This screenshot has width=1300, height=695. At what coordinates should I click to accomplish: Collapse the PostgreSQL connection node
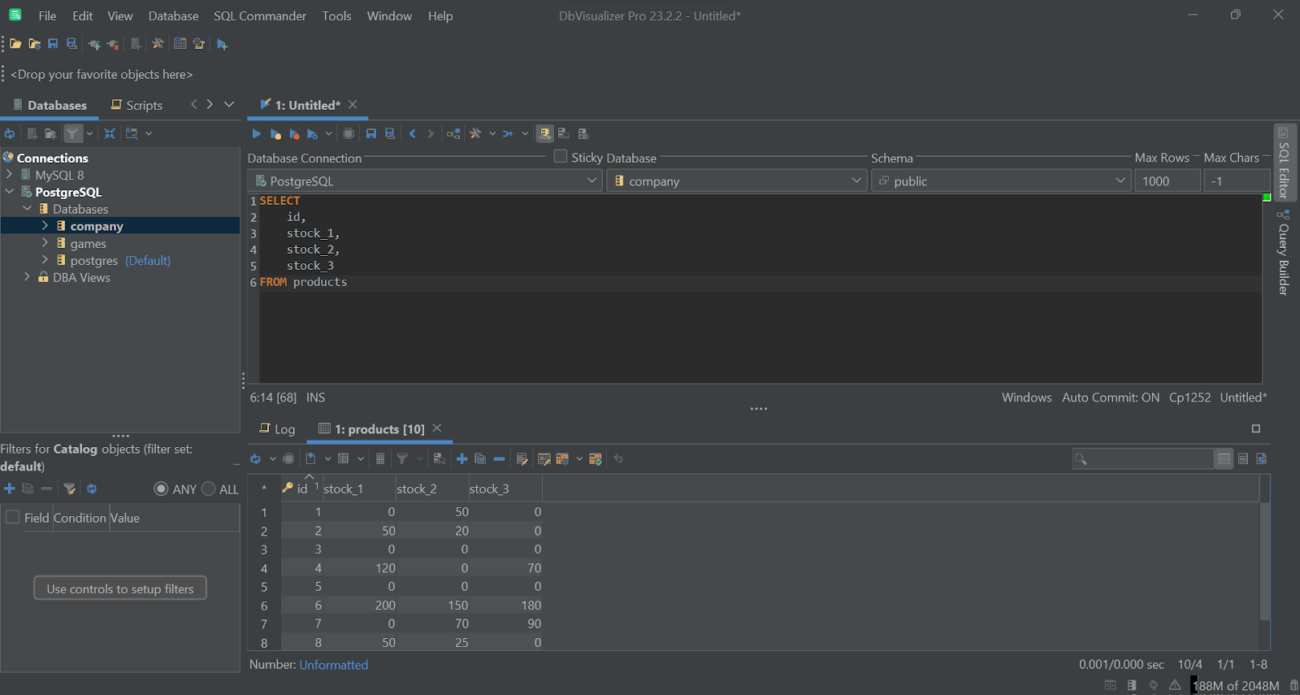[10, 192]
